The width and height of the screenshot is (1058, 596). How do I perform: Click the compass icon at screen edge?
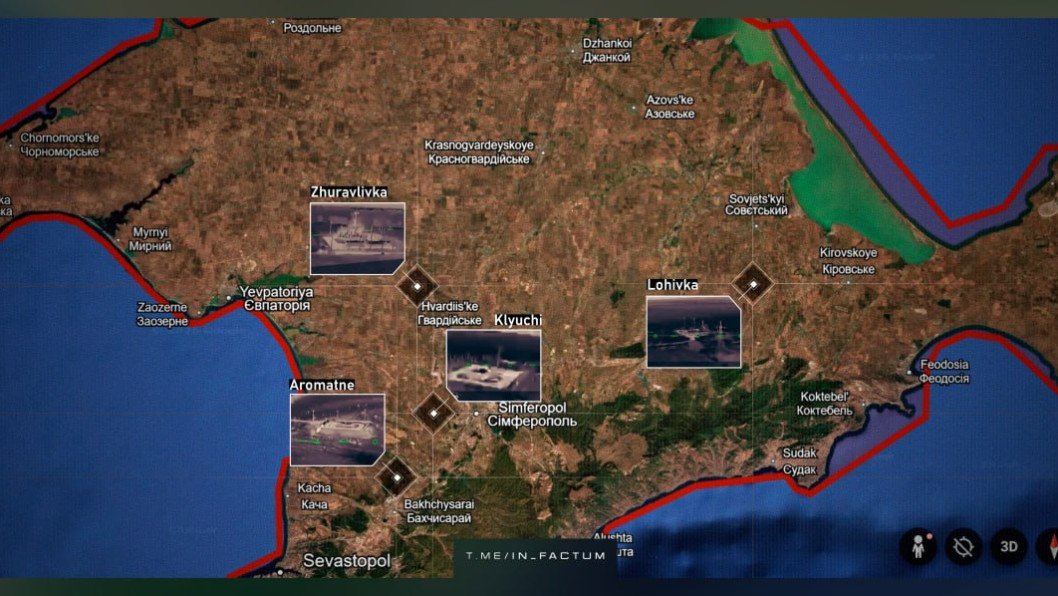pos(1049,546)
